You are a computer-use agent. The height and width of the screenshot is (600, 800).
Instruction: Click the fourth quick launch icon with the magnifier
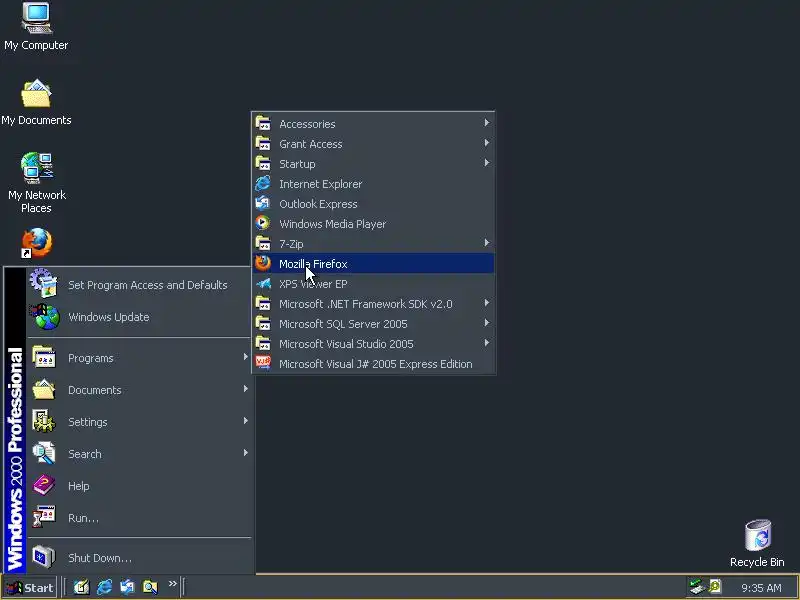pyautogui.click(x=150, y=587)
